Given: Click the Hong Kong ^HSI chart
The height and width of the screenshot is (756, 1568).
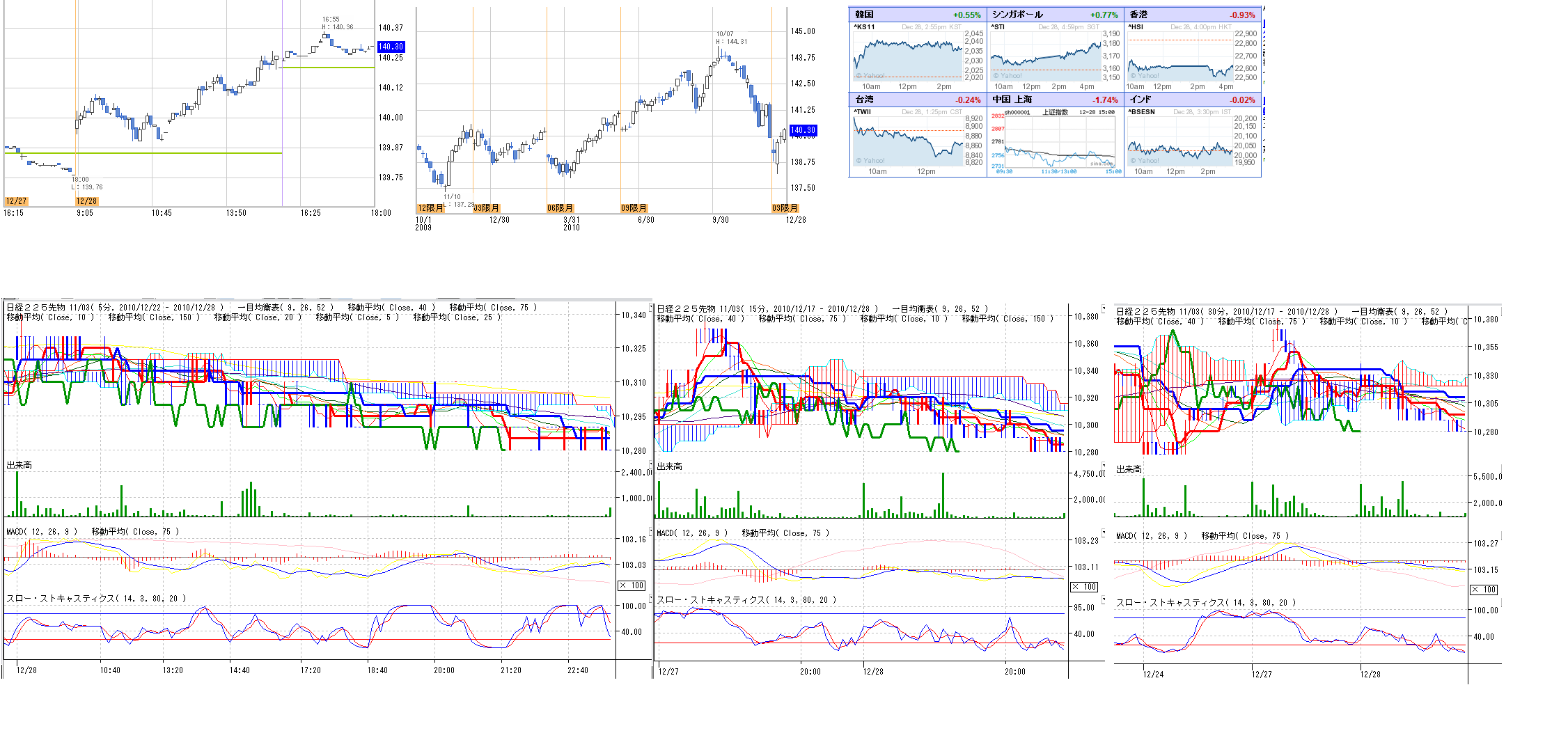Looking at the screenshot, I should coord(1181,57).
